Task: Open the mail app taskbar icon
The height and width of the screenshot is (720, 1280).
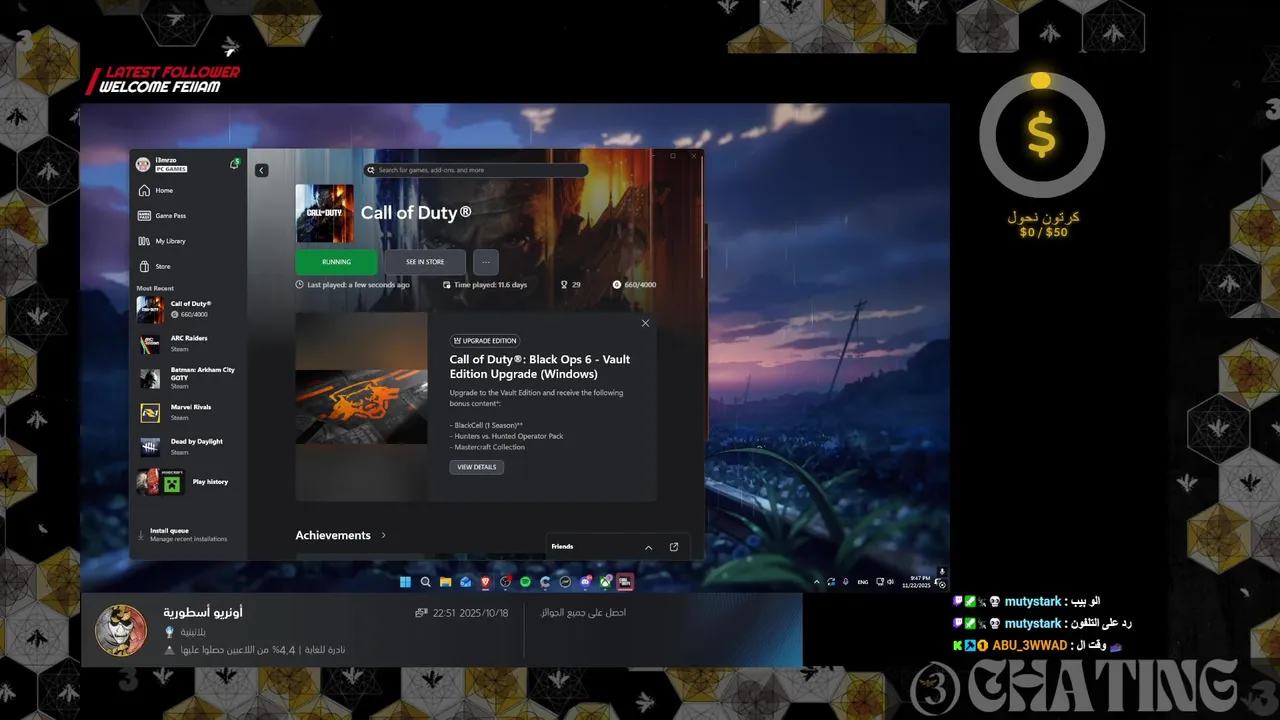Action: 465,581
